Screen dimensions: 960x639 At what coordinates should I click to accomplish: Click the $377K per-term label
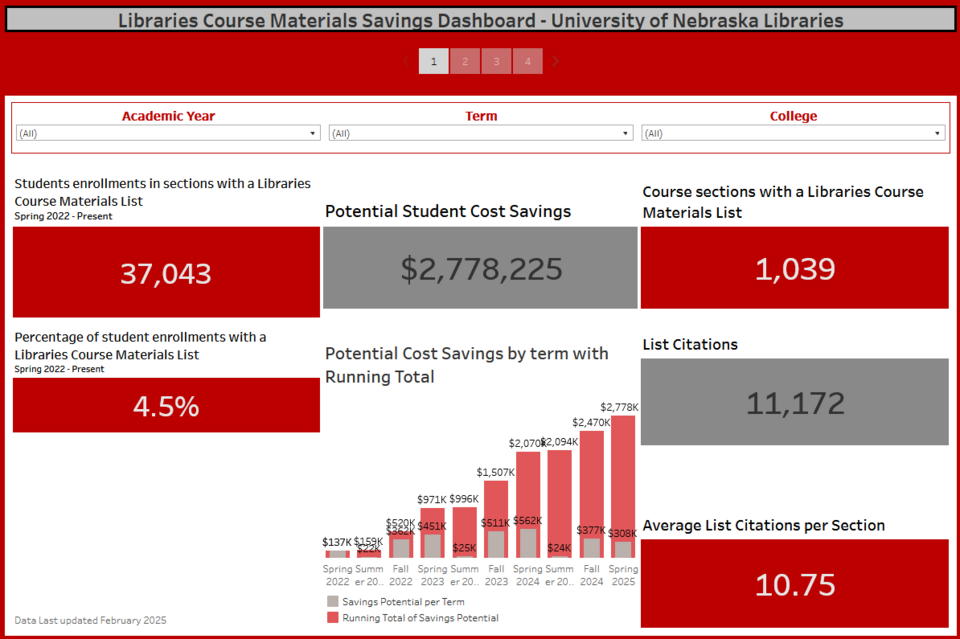point(591,530)
